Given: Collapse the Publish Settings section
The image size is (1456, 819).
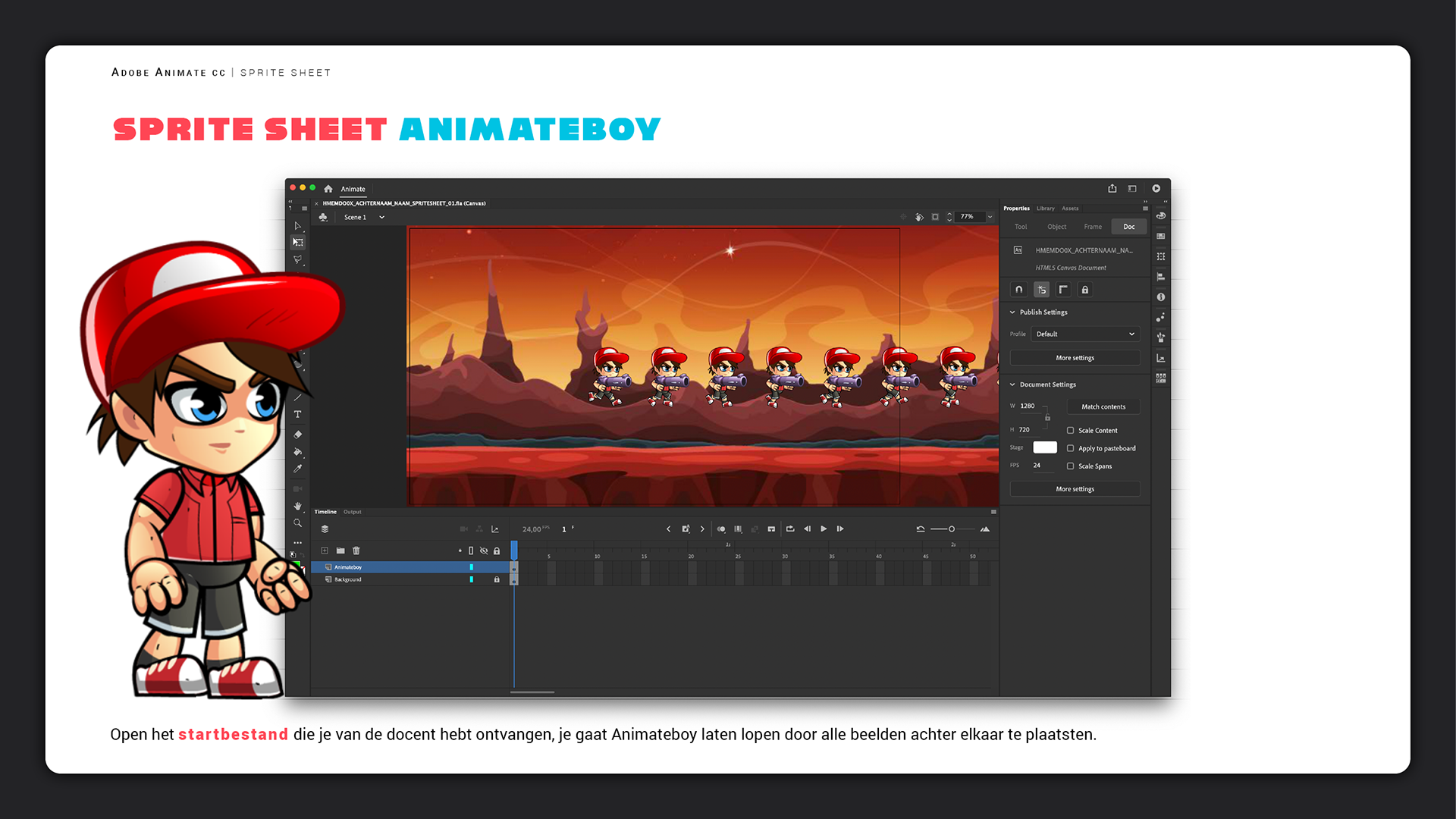Looking at the screenshot, I should pos(1012,312).
